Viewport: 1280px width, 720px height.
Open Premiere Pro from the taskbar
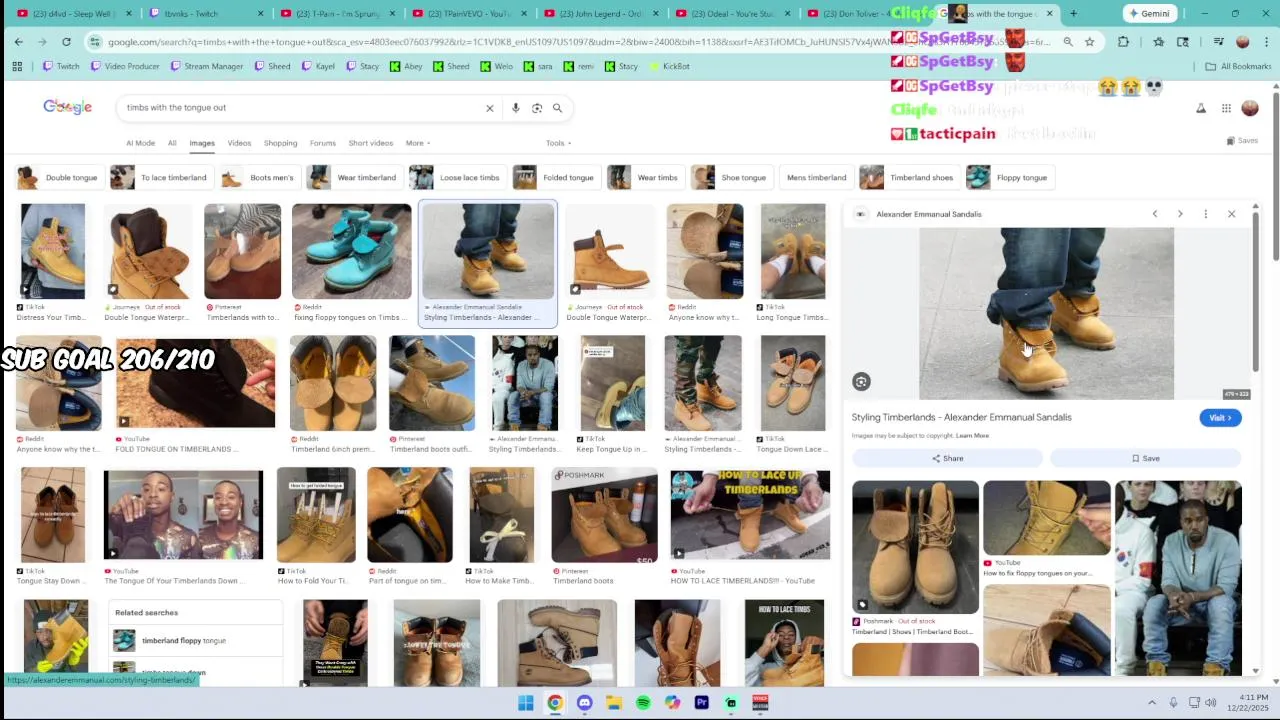tap(701, 703)
